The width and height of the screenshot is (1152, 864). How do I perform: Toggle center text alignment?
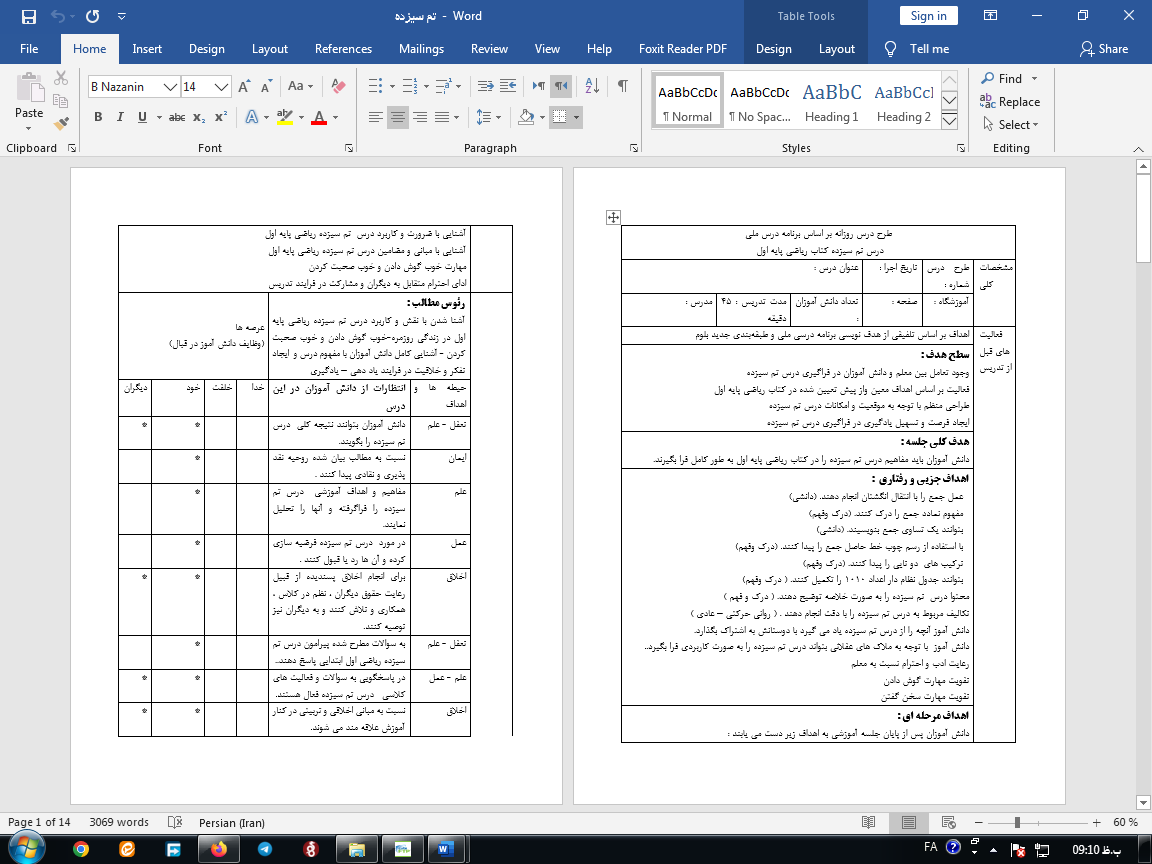(398, 117)
